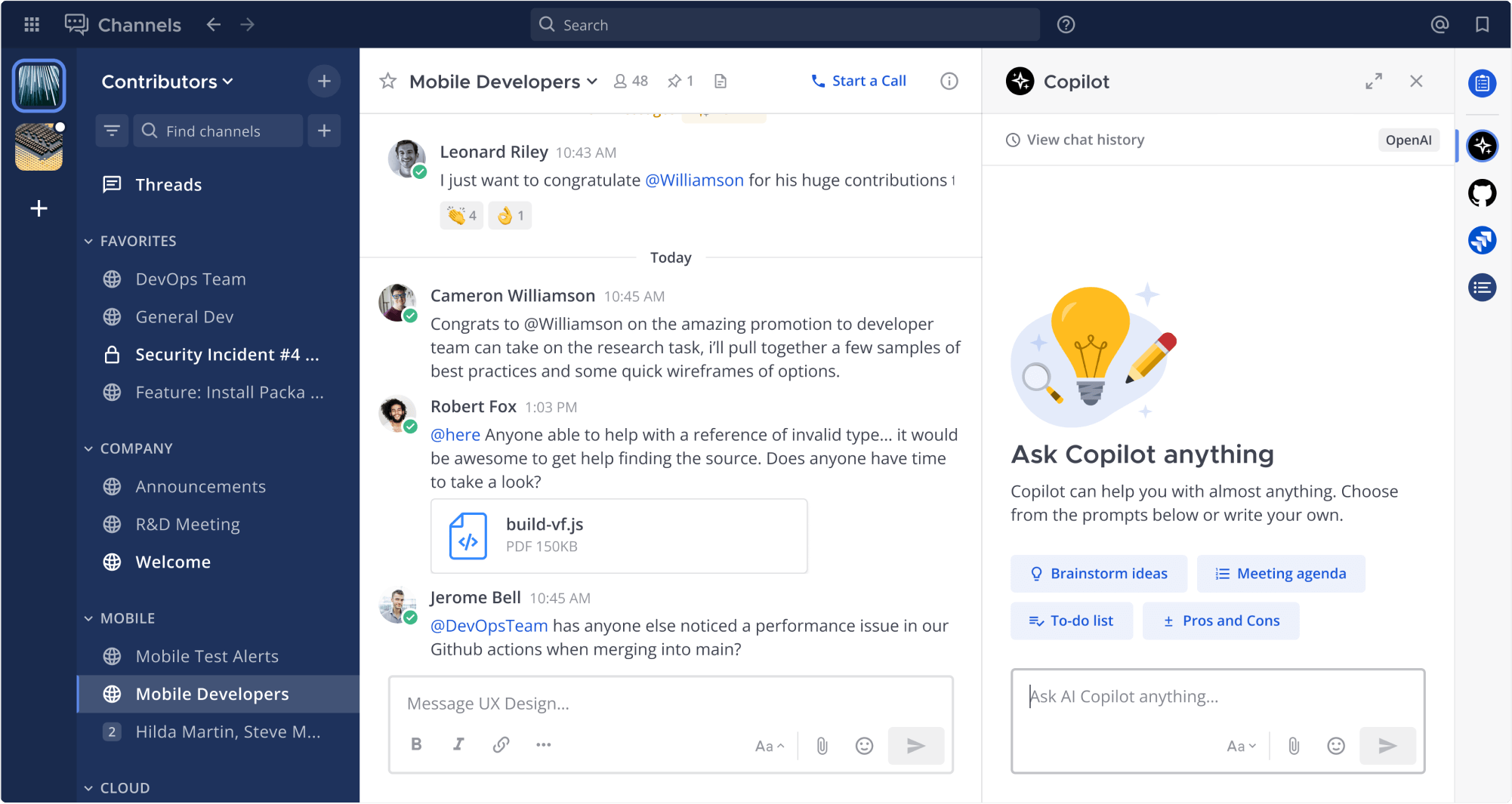The width and height of the screenshot is (1512, 804).
Task: Click the clapping hands reaction
Action: [461, 215]
